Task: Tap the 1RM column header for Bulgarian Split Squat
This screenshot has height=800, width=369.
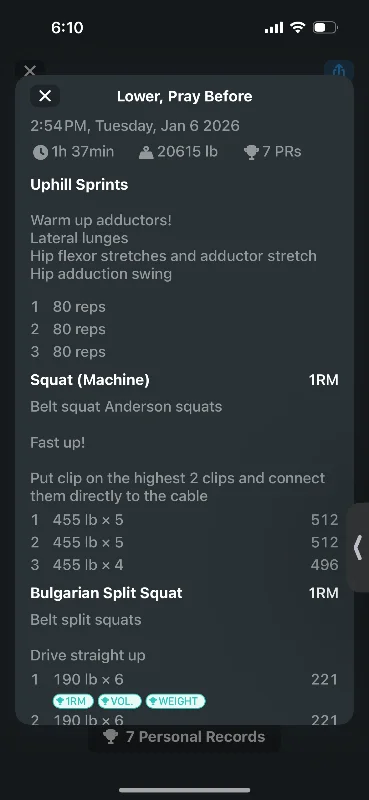Action: (323, 593)
